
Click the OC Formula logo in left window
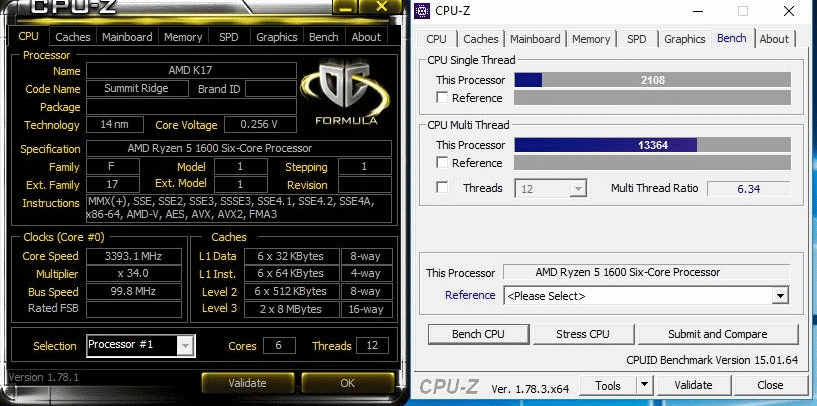click(345, 94)
